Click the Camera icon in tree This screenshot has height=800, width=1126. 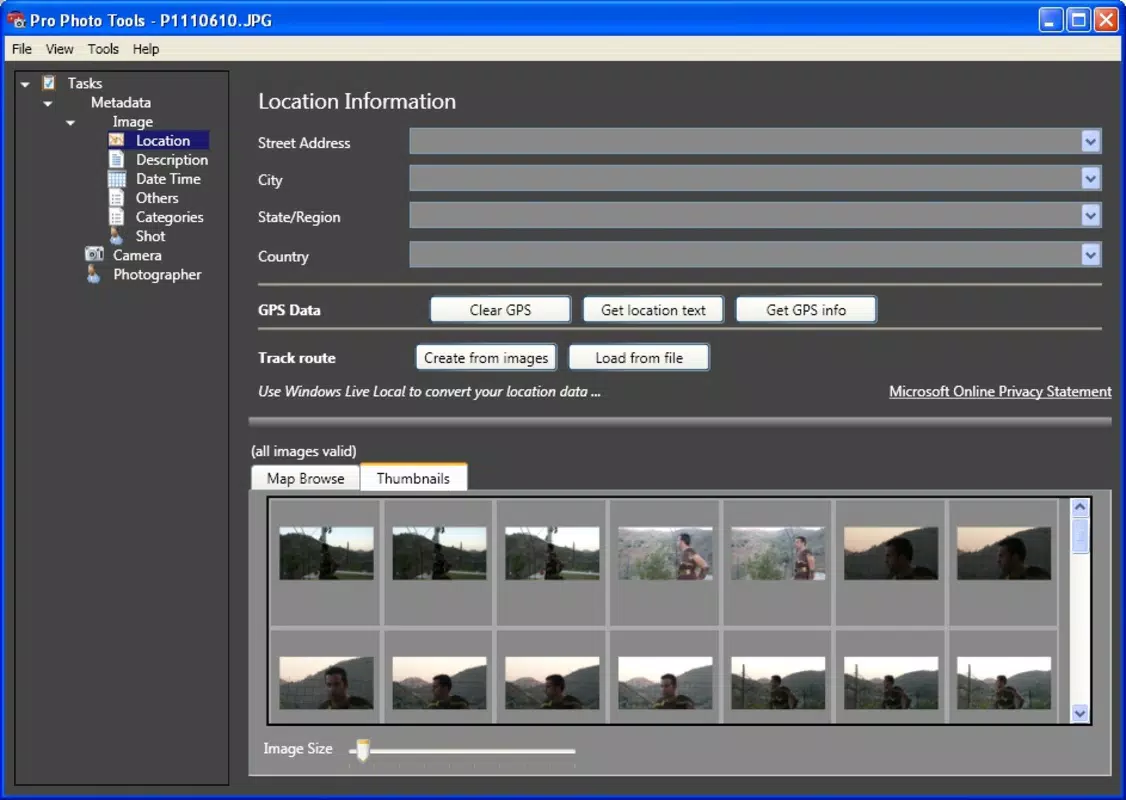[94, 254]
